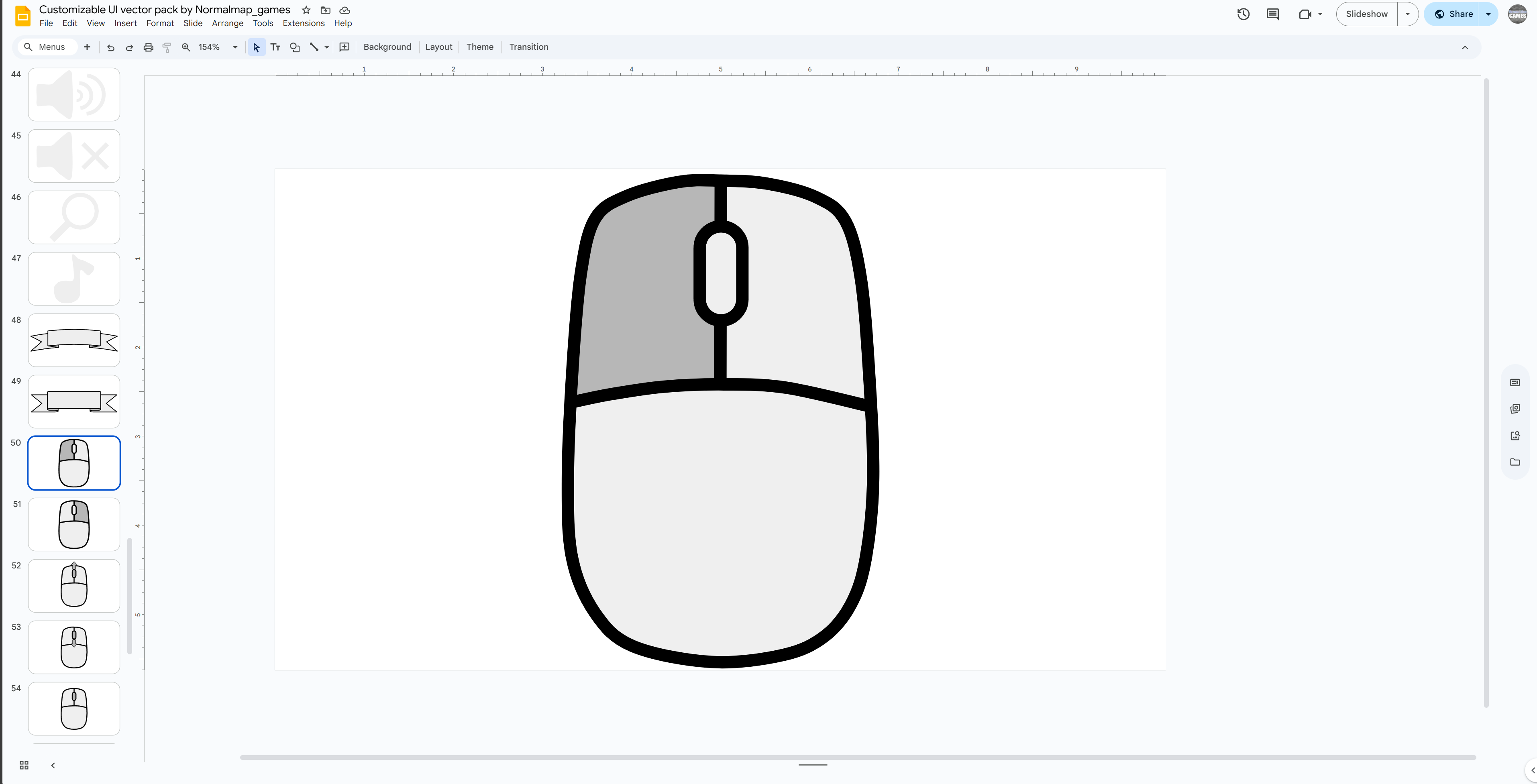Select slide 51 right-click mouse thumbnail
The image size is (1537, 784).
[74, 524]
